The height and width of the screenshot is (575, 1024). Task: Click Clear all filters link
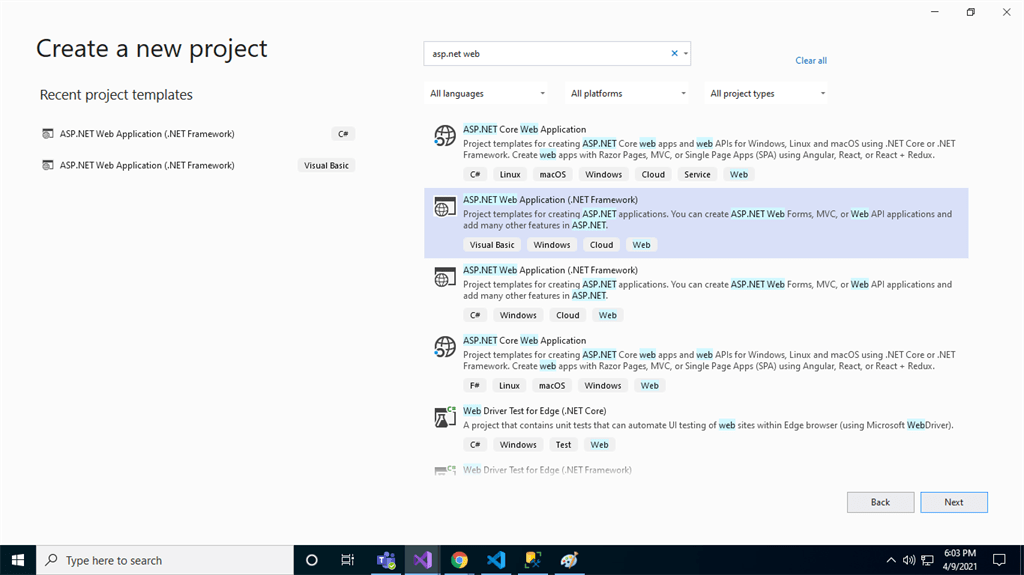810,60
